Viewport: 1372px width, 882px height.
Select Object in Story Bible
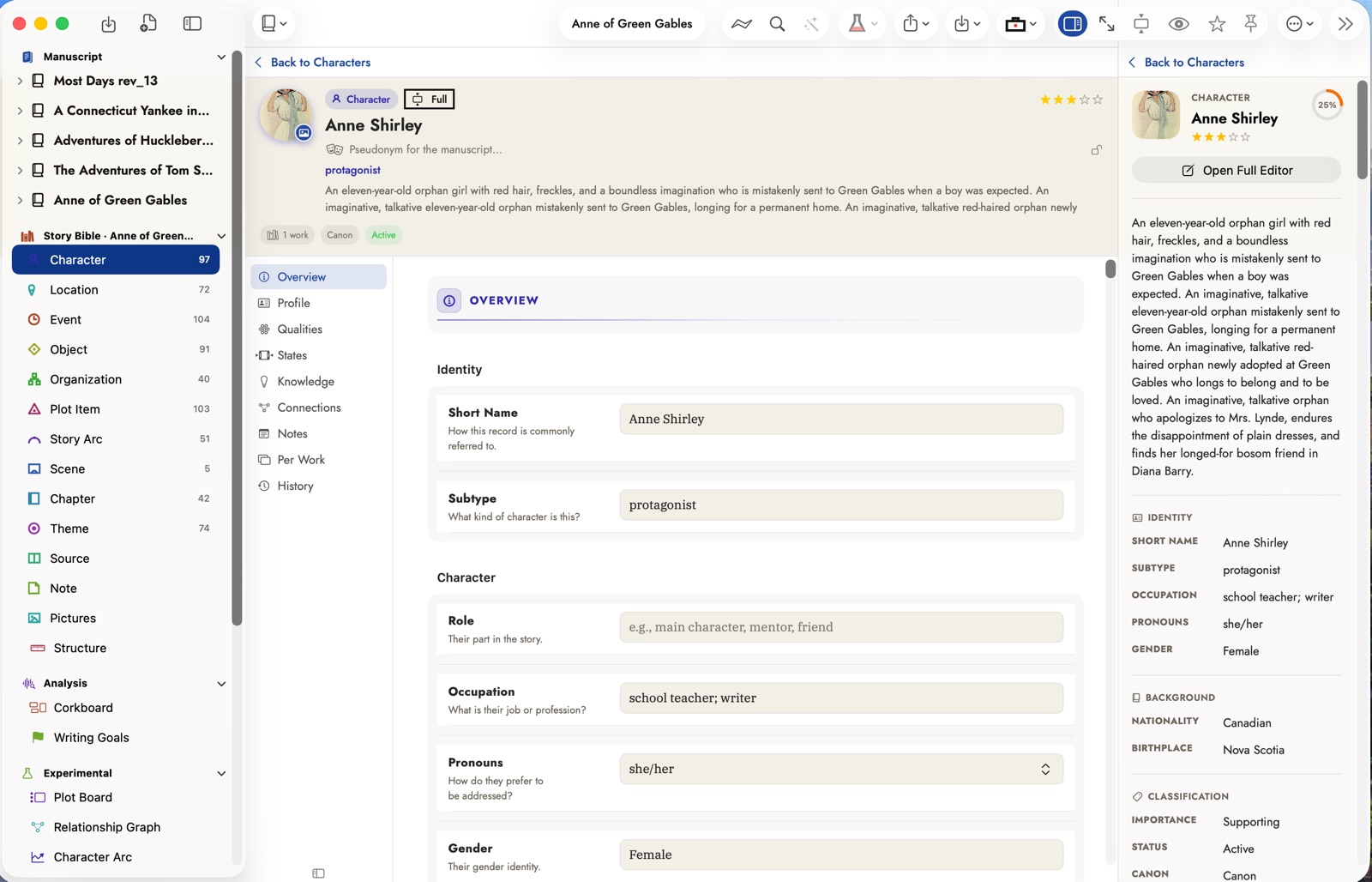pos(116,349)
